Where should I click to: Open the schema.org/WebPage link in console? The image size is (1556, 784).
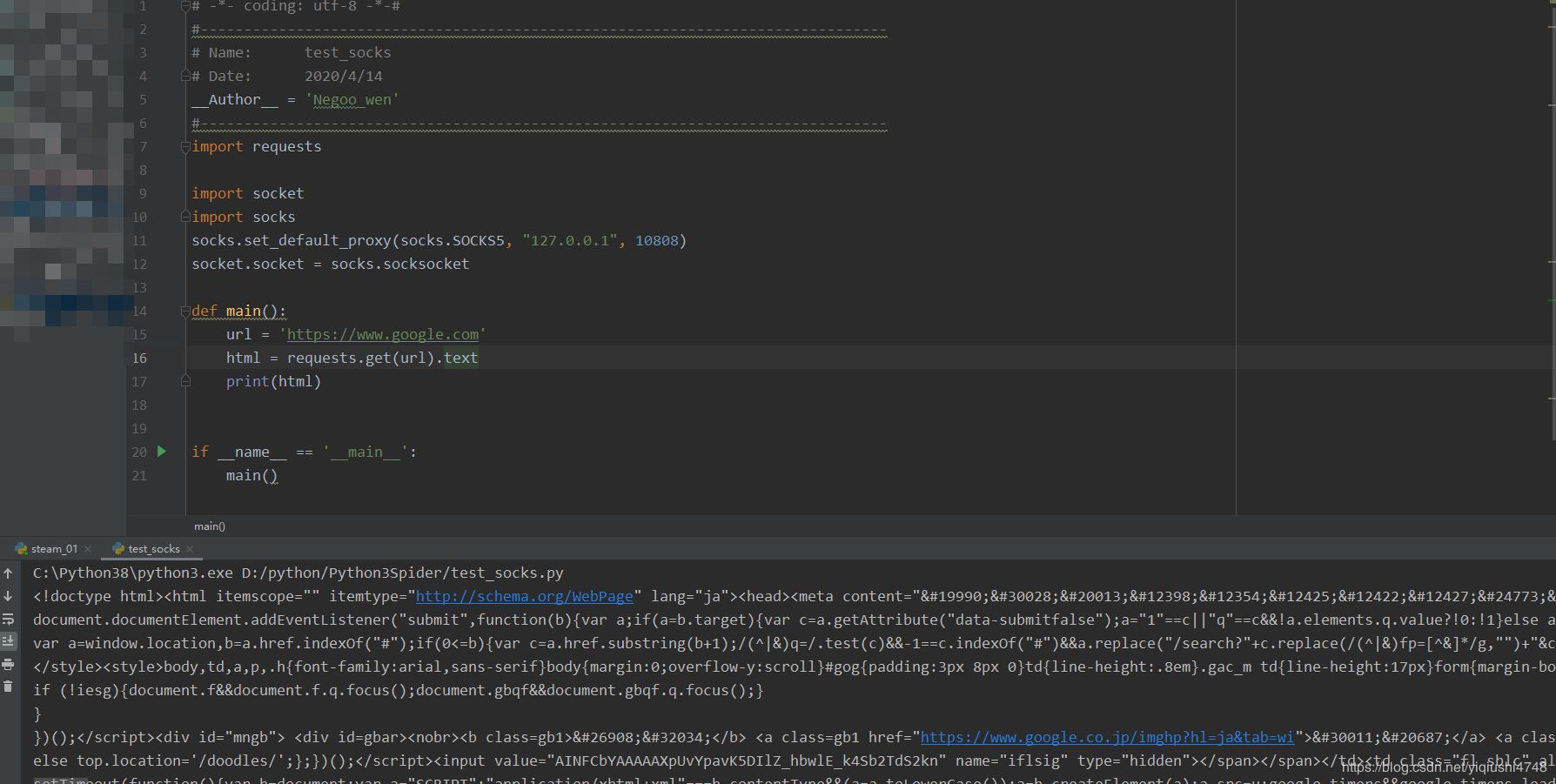[x=524, y=597]
